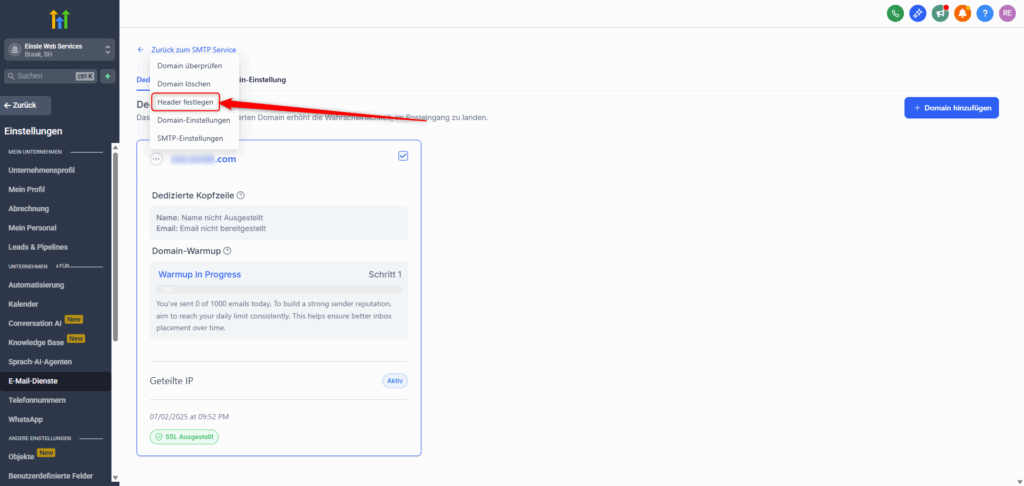1024x486 pixels.
Task: Open the blurred .com domain link
Action: pyautogui.click(x=203, y=159)
